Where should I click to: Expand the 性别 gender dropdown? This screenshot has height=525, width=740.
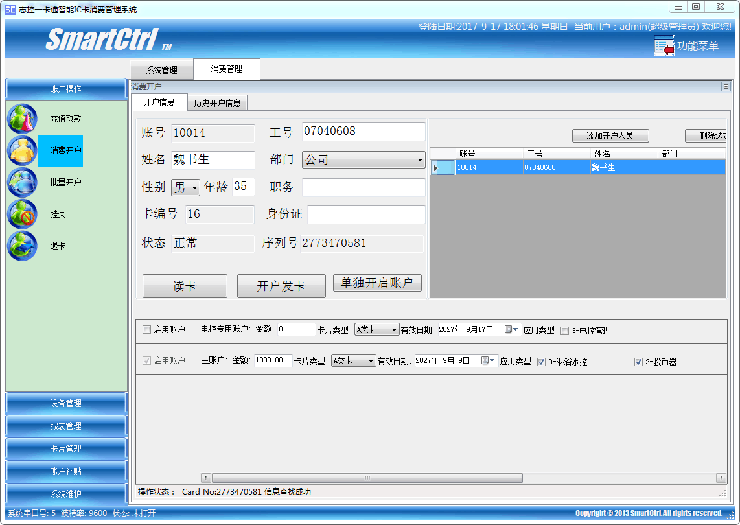tap(194, 187)
